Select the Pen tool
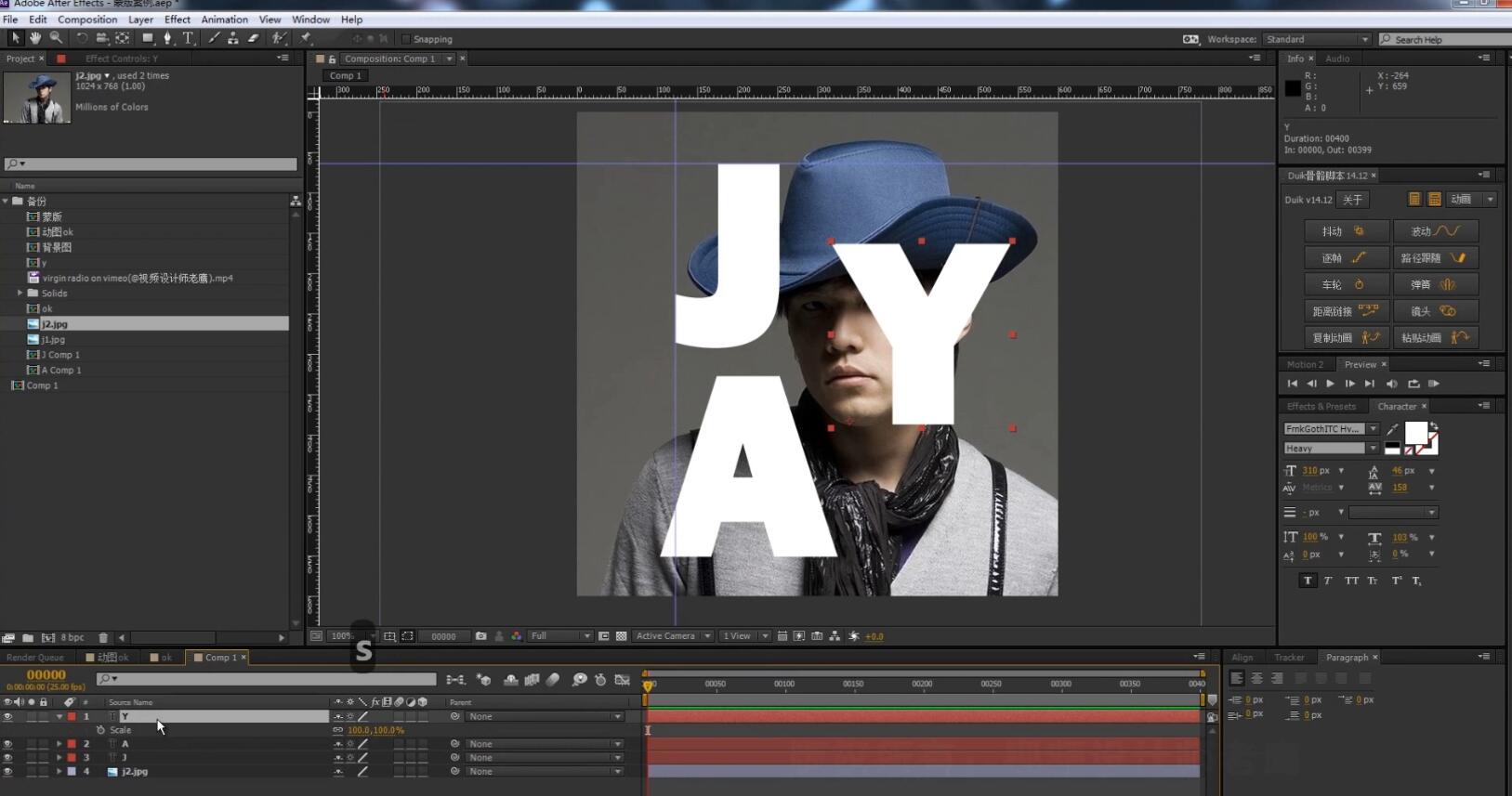 click(x=167, y=38)
